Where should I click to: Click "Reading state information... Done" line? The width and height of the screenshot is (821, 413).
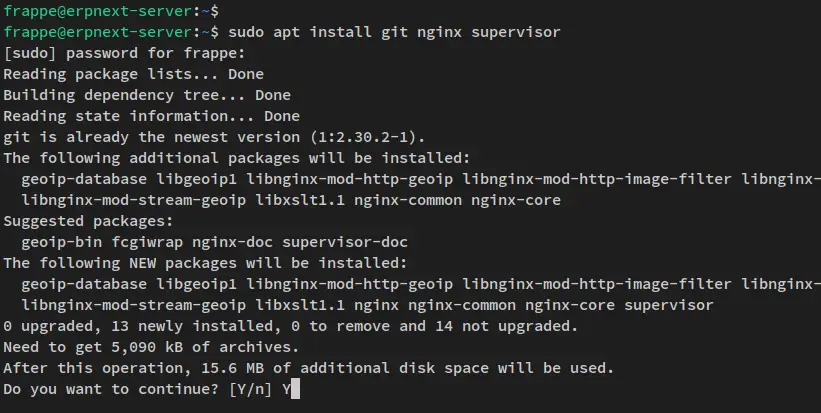coord(151,116)
